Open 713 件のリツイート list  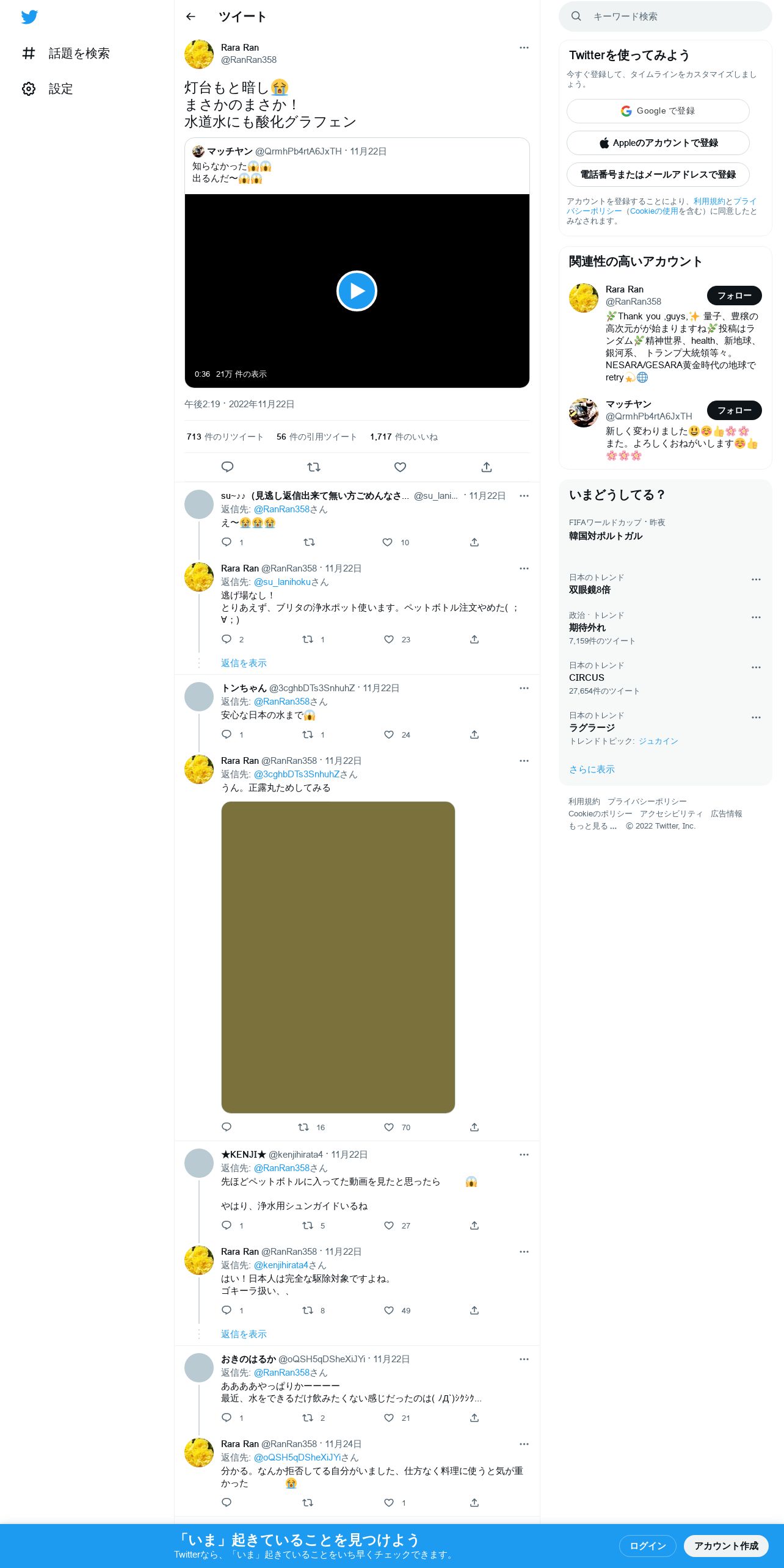[x=225, y=437]
